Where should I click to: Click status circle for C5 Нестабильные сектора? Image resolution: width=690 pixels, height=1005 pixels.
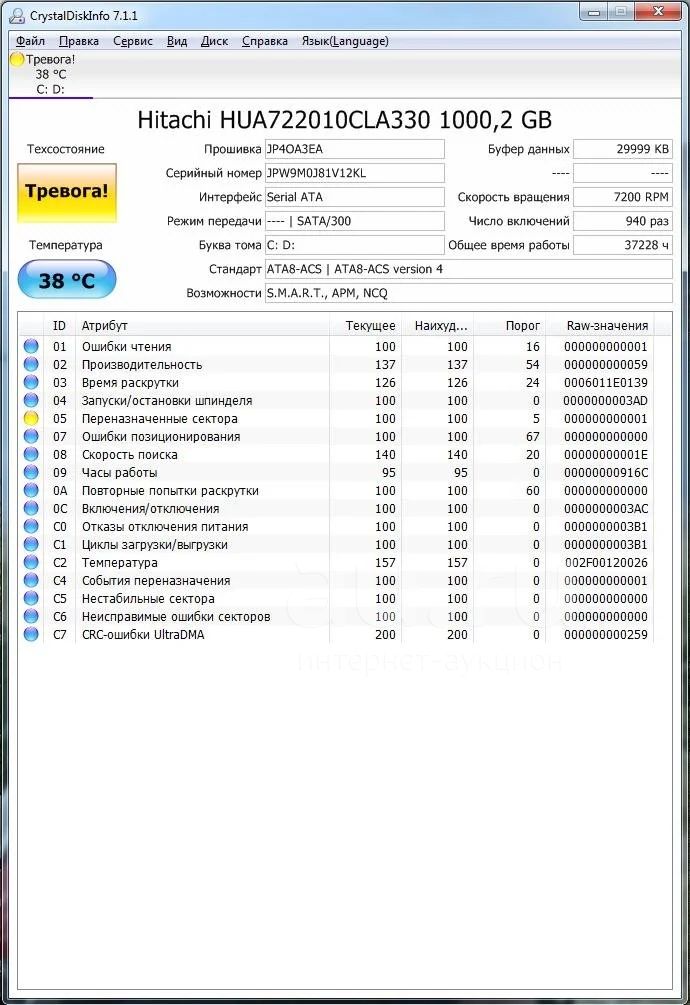pos(31,598)
